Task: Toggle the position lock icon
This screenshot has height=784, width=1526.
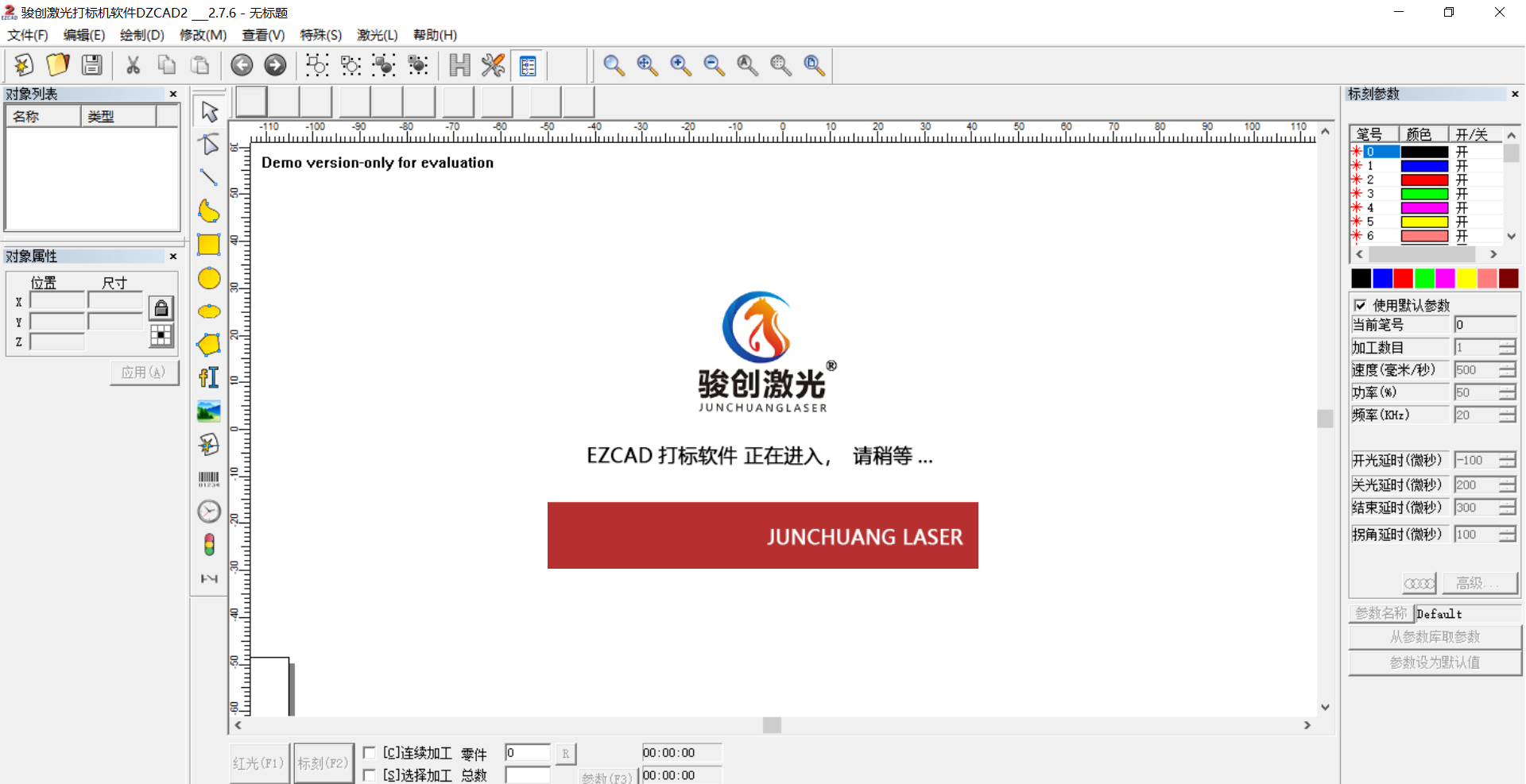Action: click(x=161, y=308)
